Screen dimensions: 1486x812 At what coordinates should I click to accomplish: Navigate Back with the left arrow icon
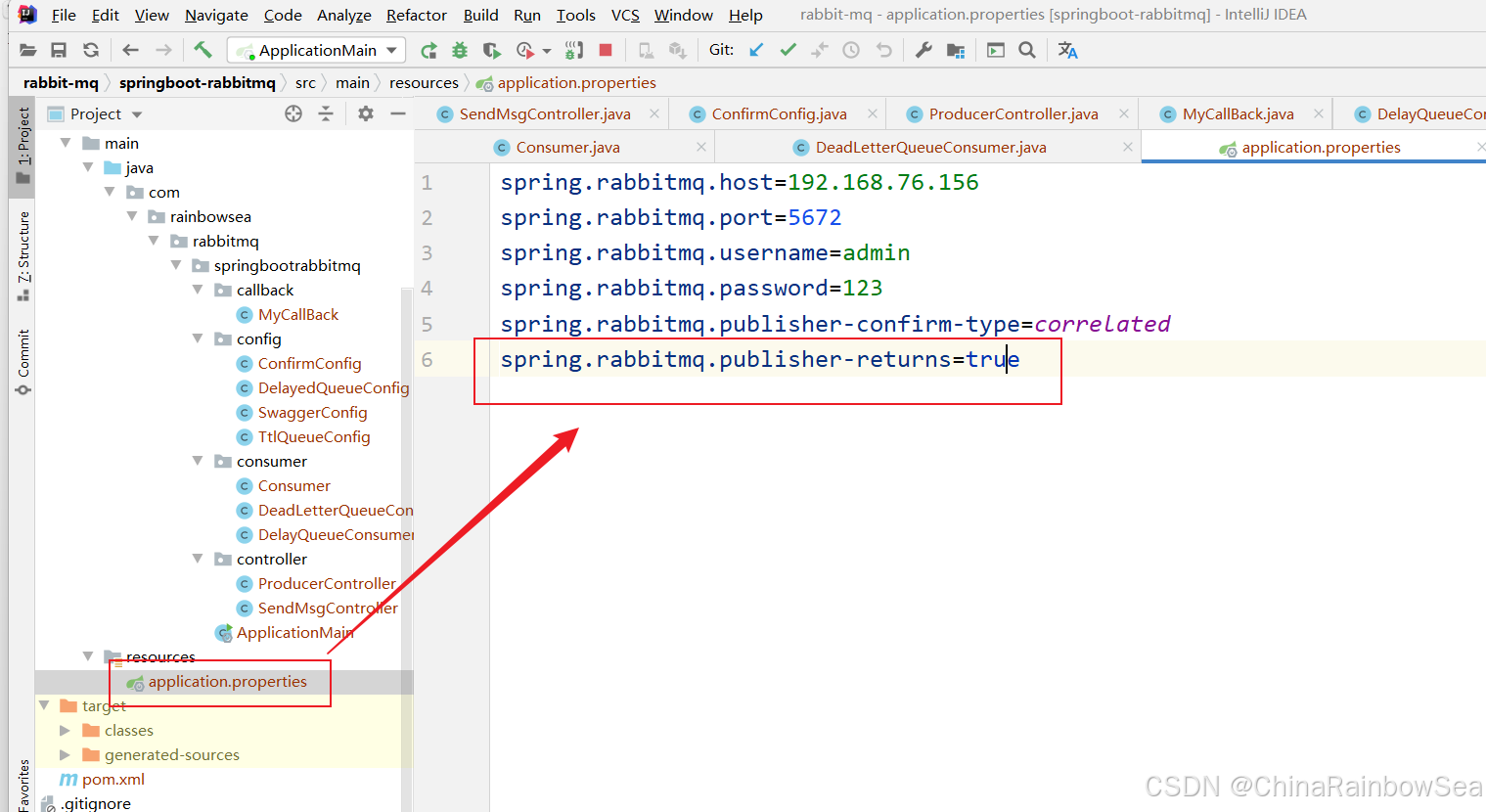[130, 50]
